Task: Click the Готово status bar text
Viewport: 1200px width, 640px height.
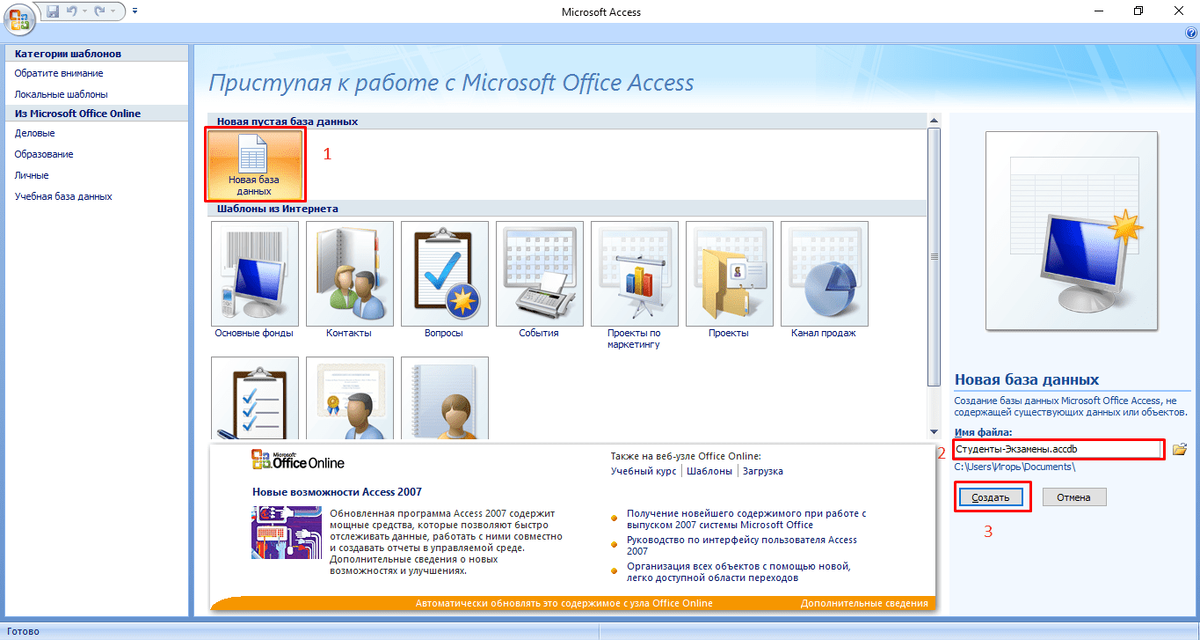Action: [x=21, y=632]
